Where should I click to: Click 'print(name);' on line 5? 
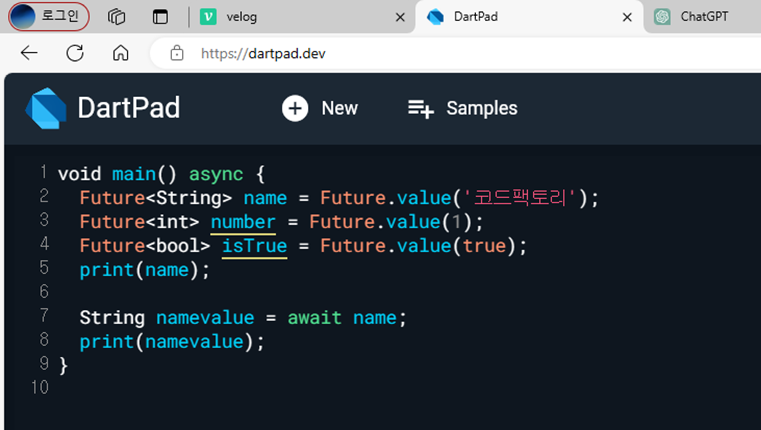point(145,270)
